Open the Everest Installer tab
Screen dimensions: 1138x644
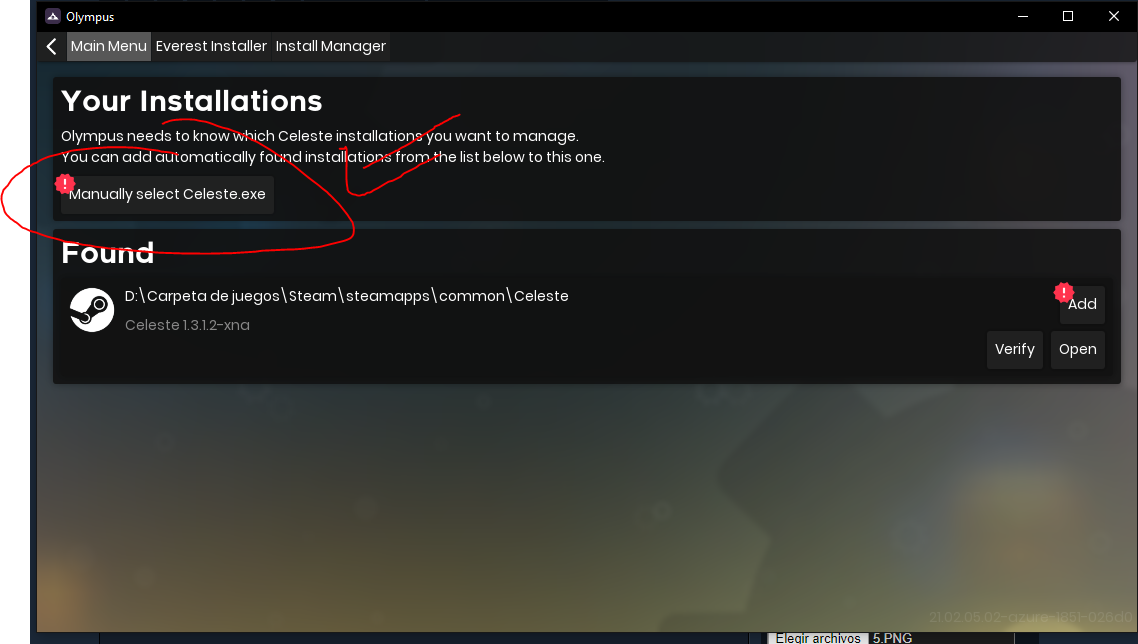[211, 46]
